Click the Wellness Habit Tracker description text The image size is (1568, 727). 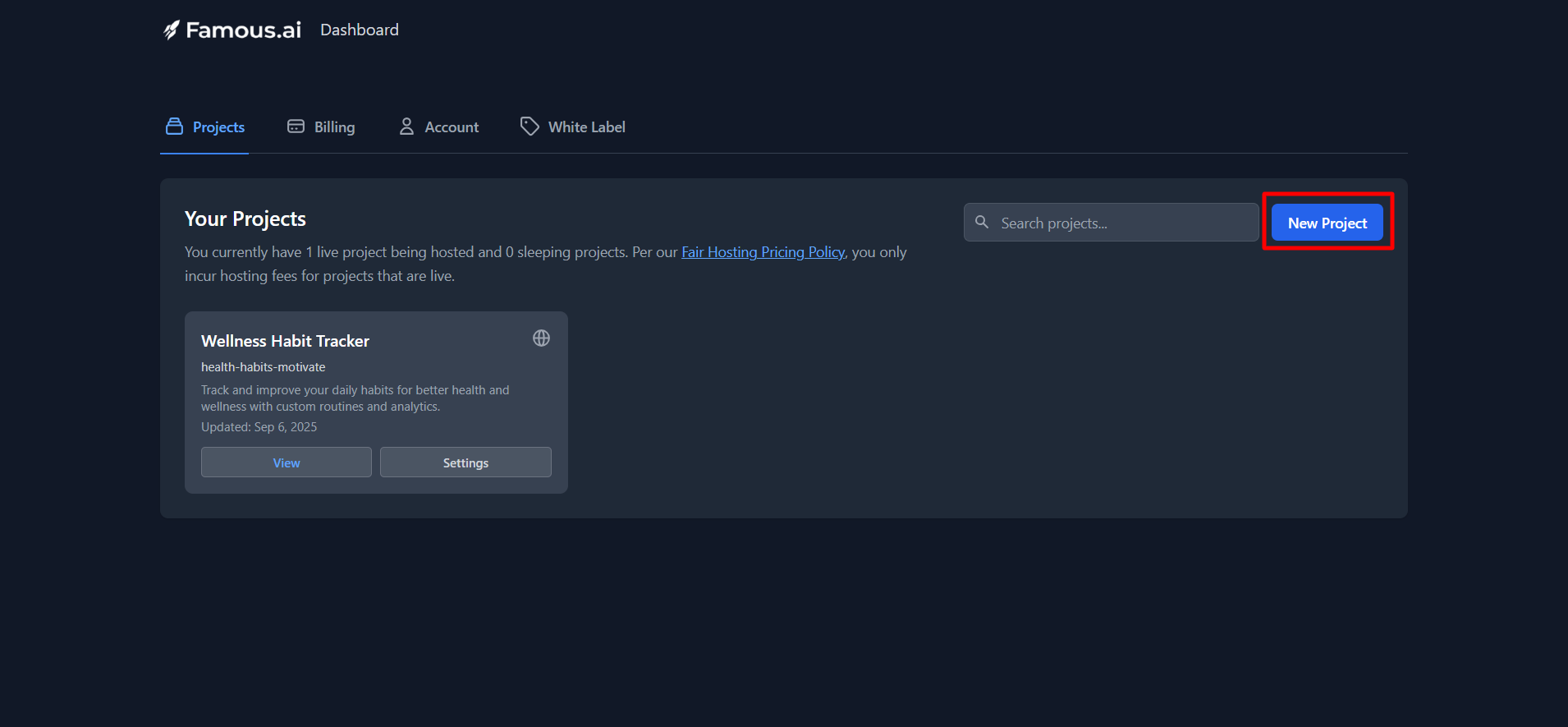coord(355,398)
